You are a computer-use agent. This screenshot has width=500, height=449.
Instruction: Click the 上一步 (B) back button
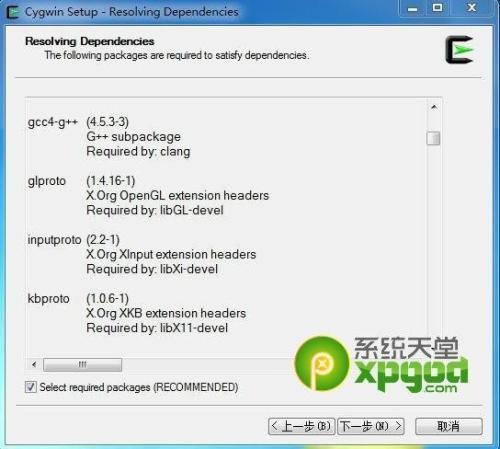tap(301, 426)
